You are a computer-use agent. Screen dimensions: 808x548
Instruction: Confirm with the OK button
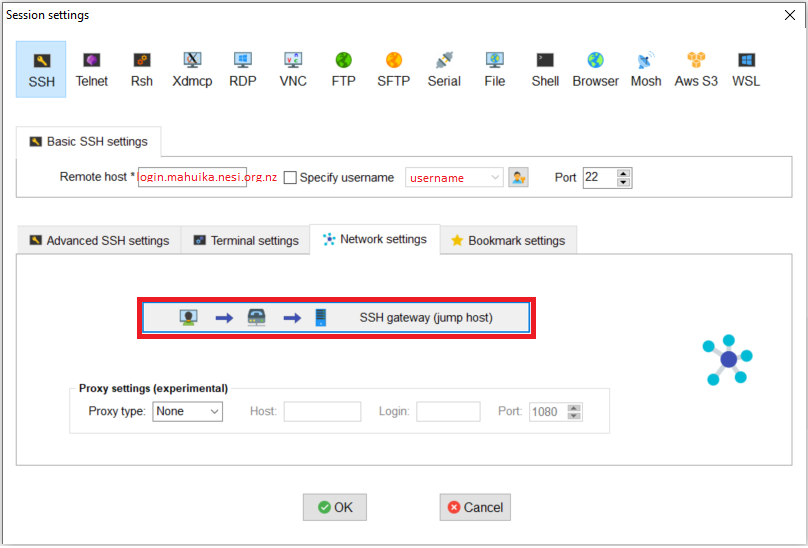pos(335,507)
